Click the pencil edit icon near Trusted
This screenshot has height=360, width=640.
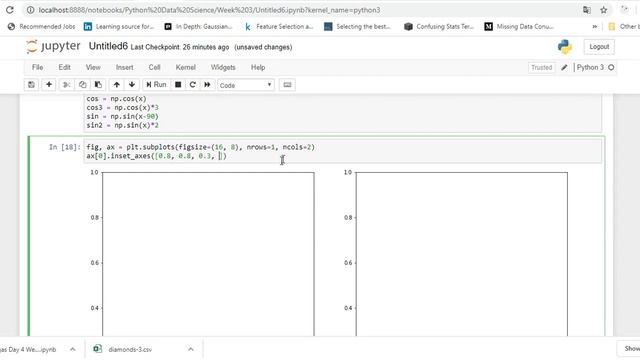564,67
